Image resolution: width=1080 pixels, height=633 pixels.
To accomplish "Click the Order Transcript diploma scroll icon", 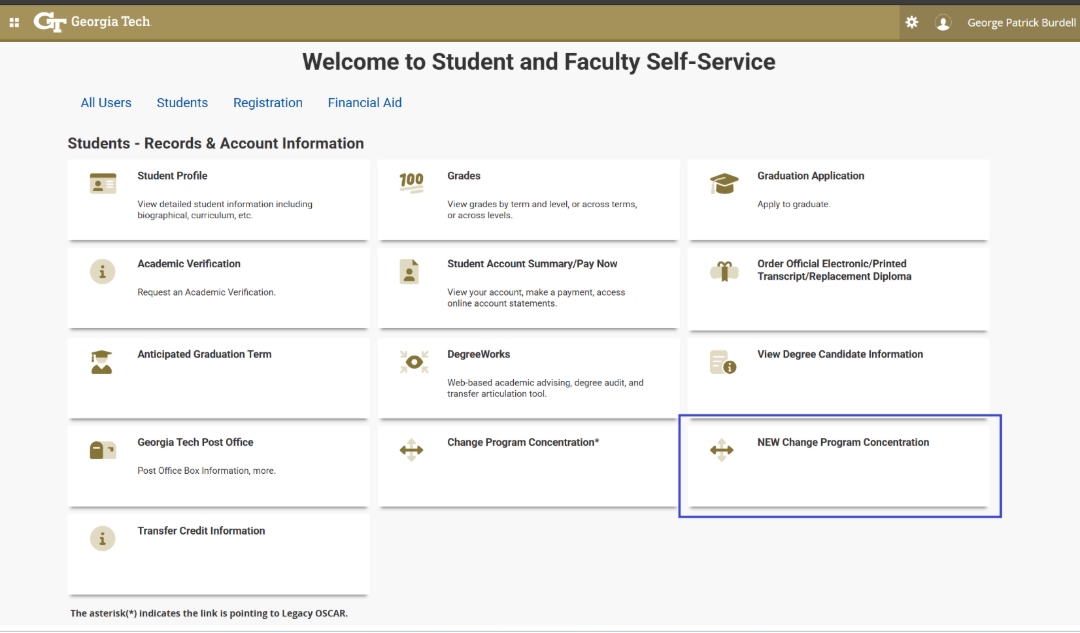I will pos(724,271).
